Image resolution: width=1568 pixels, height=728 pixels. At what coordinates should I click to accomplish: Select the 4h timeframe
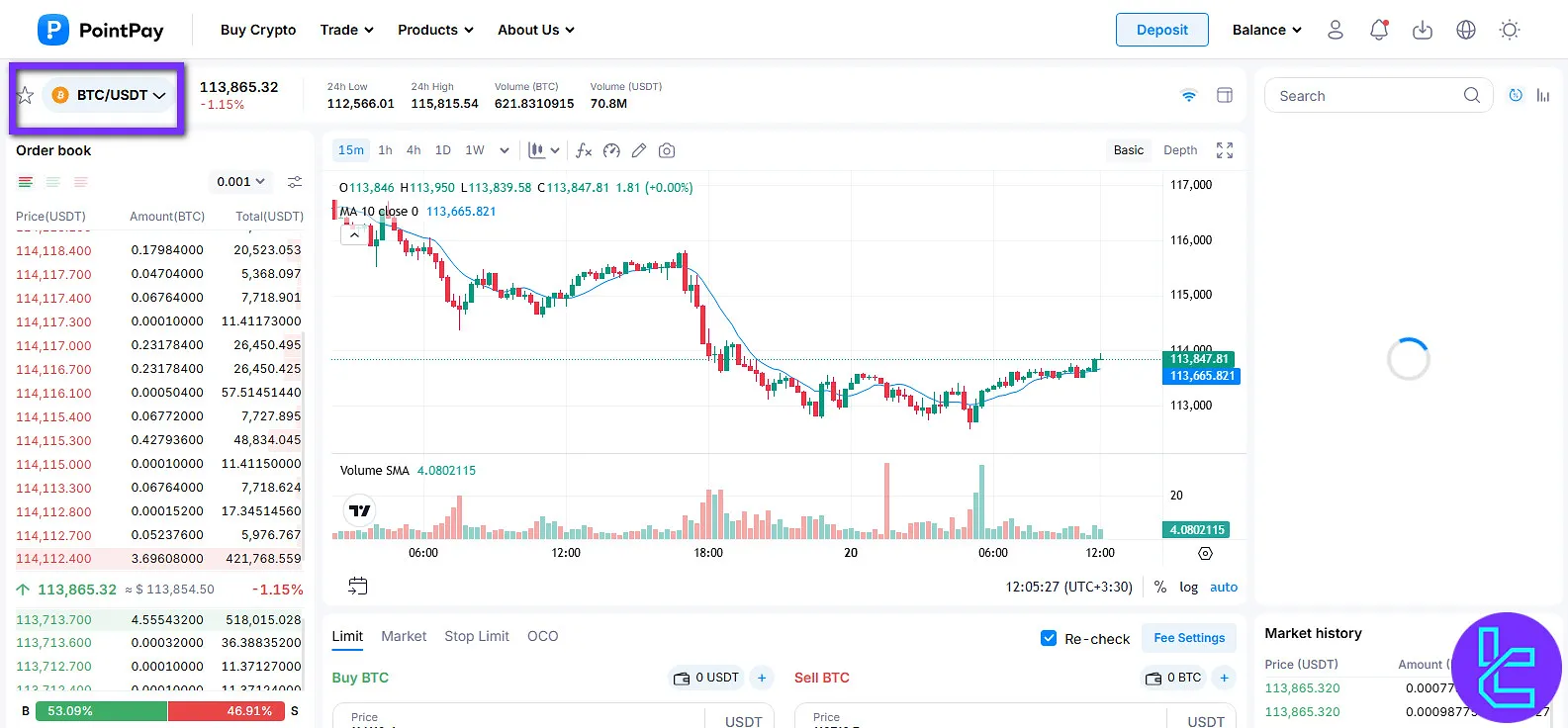pos(414,150)
